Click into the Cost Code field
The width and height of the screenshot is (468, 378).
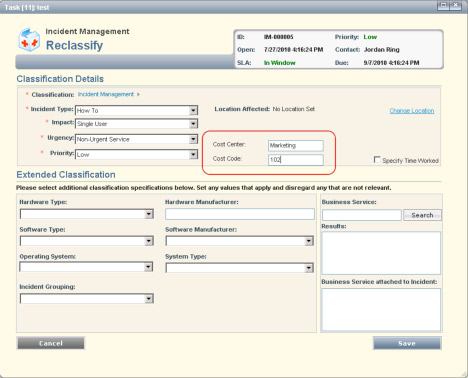tap(296, 160)
